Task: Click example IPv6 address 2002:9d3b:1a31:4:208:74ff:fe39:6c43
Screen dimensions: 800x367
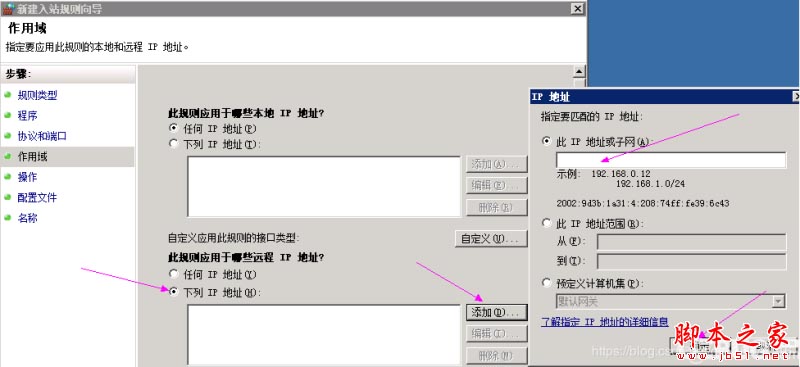Action: point(642,203)
